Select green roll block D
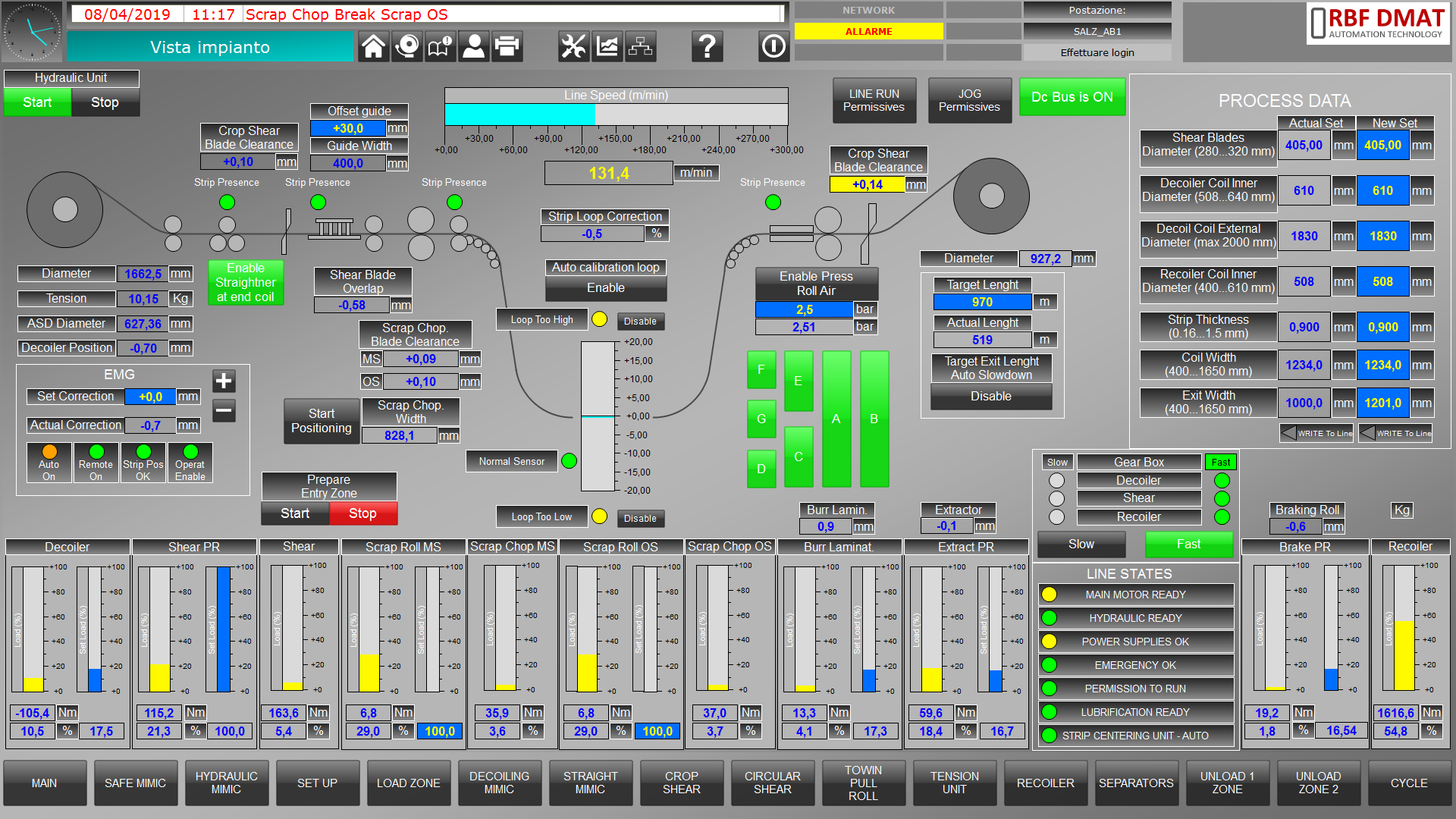Screen dimensions: 1456x819 (x=761, y=469)
